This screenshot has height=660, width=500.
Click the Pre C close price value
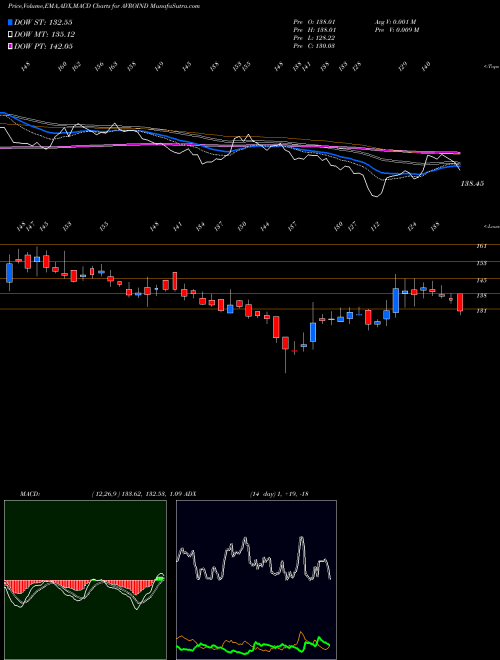click(327, 45)
